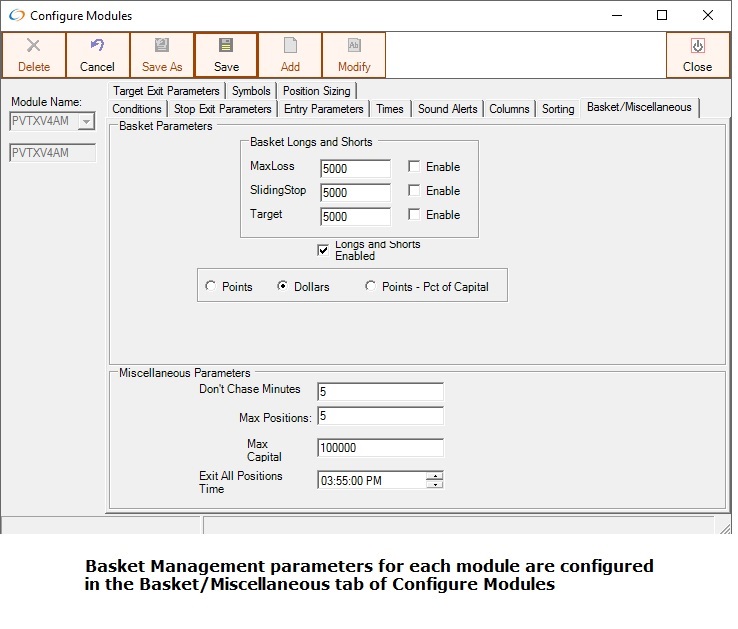Select Points - Pct of Capital option
Image resolution: width=738 pixels, height=629 pixels.
pyautogui.click(x=371, y=287)
